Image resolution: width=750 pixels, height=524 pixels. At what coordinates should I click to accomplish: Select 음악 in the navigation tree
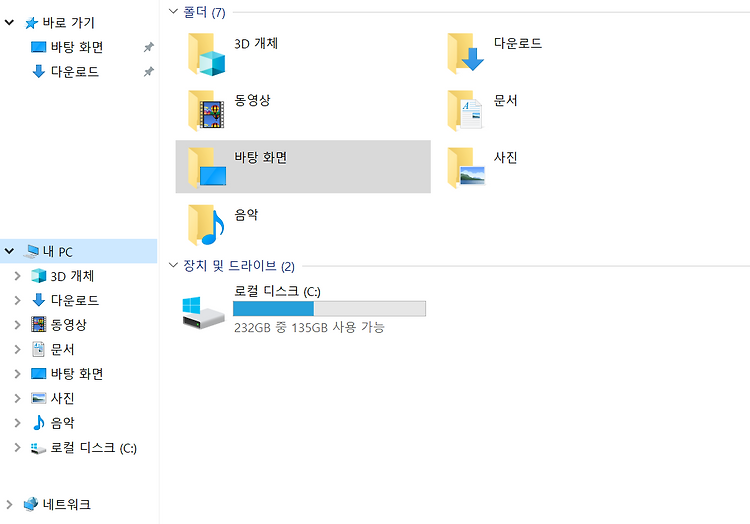click(x=63, y=423)
